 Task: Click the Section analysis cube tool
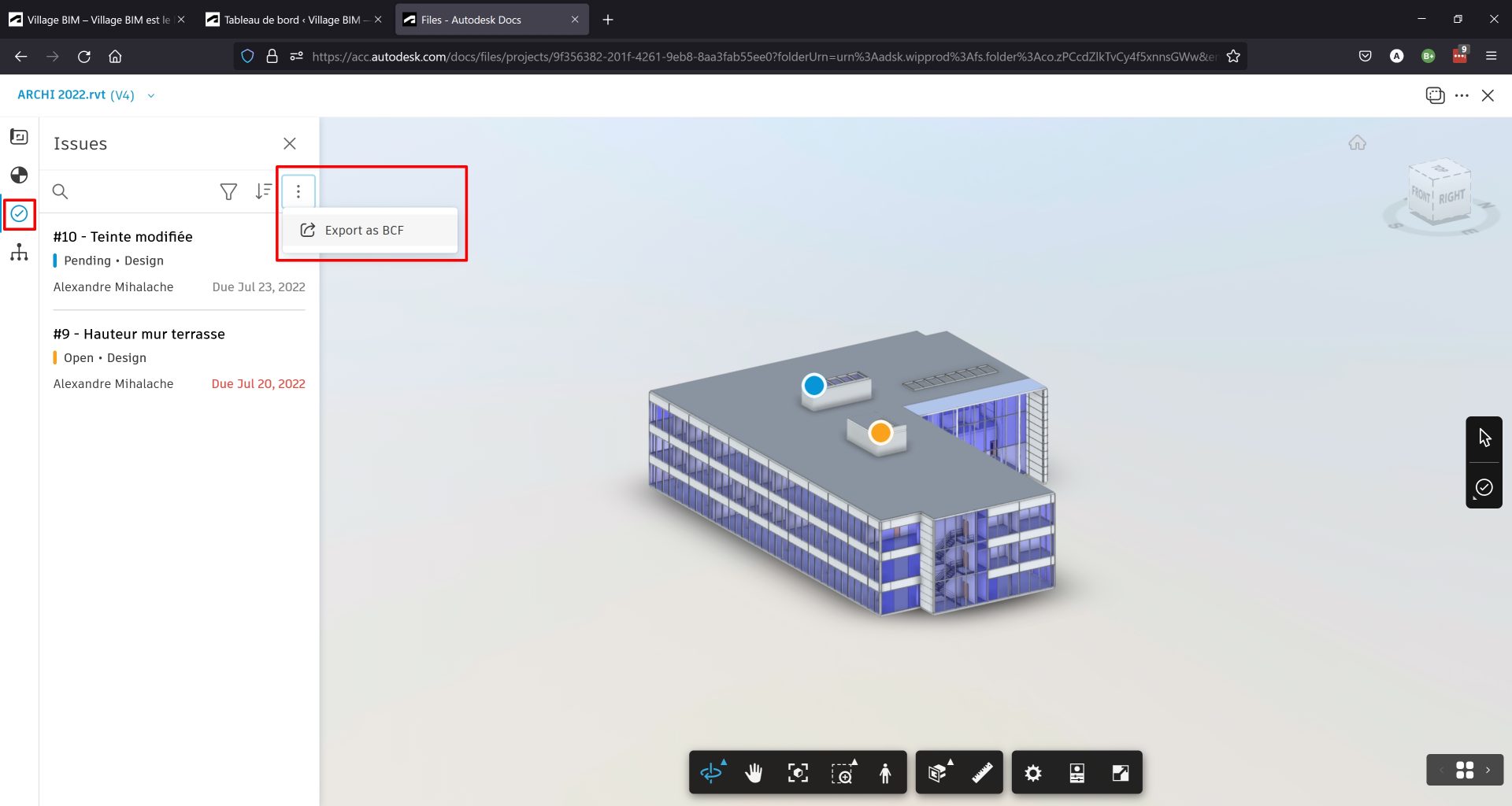click(938, 773)
